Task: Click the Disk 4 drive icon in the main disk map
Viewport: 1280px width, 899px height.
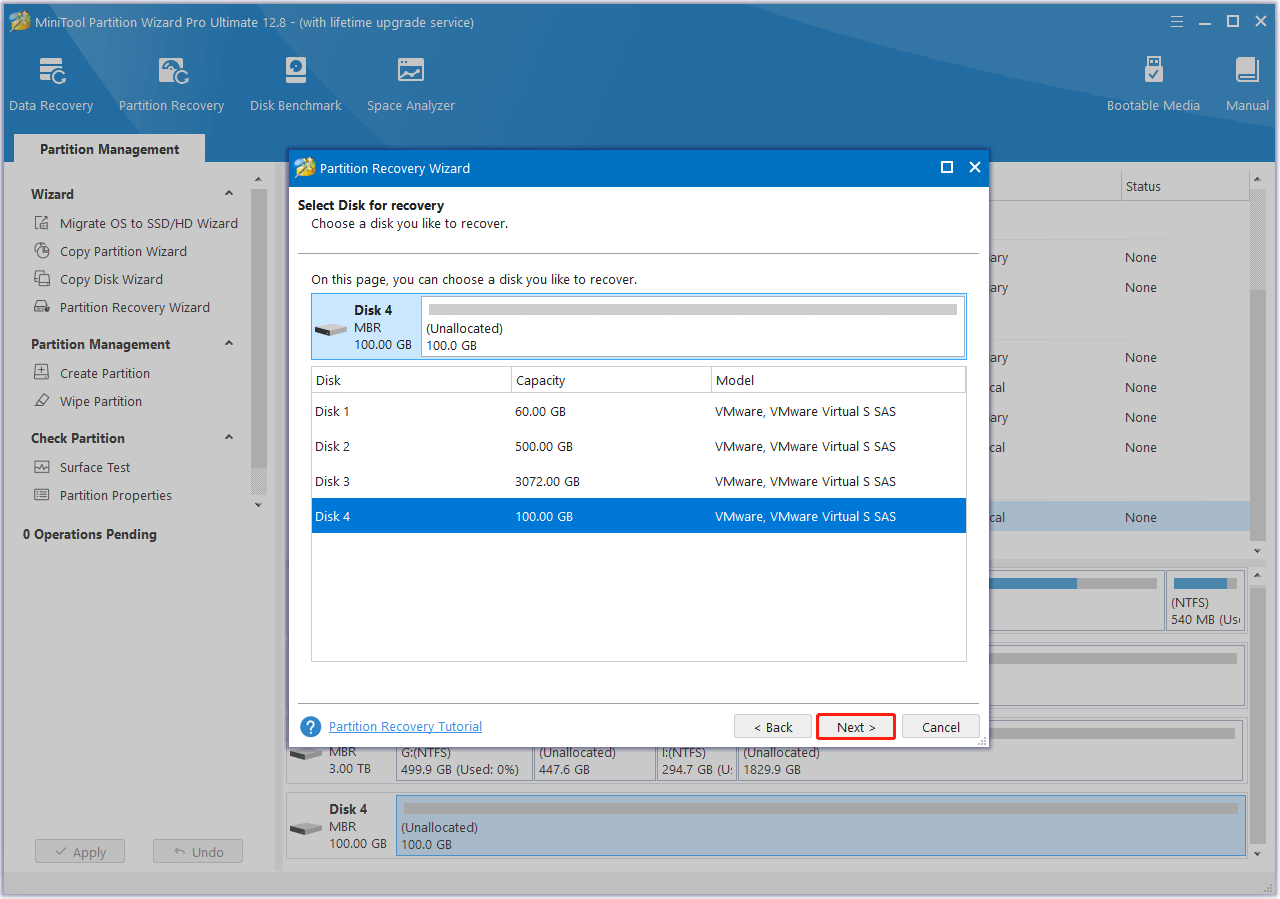Action: click(x=305, y=829)
